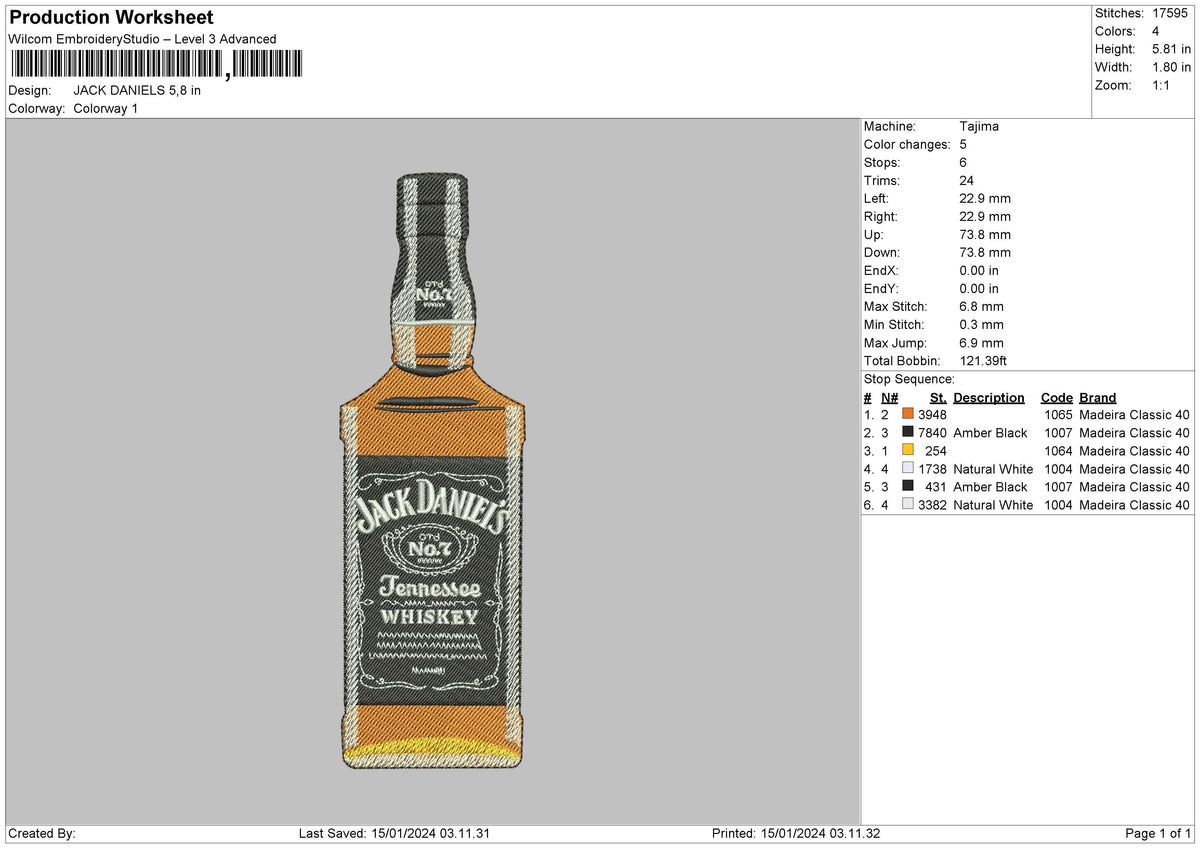Click 'Amber Black' in the stop 2 row
Screen dimensions: 1200x848
coord(990,432)
